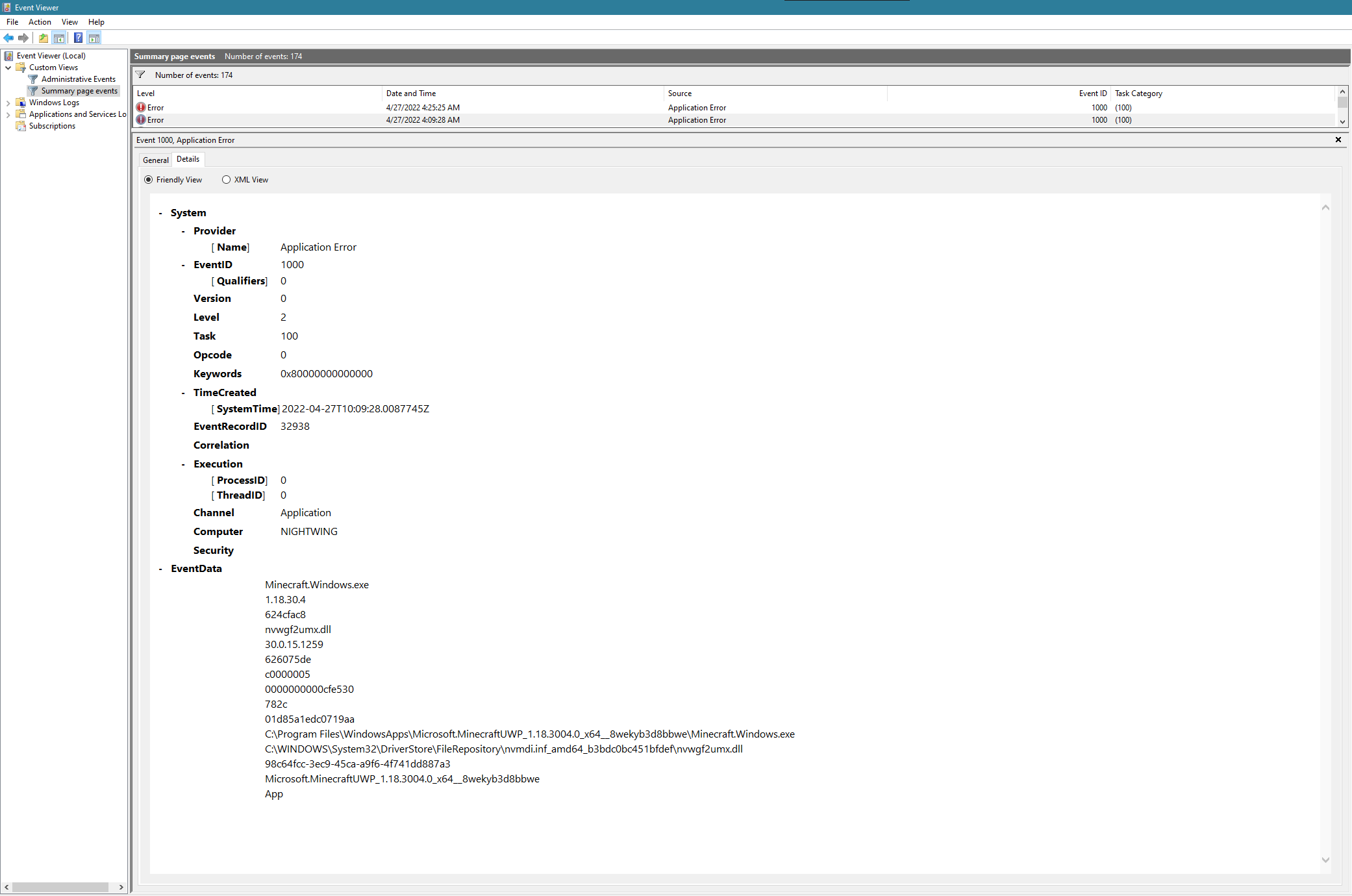This screenshot has height=896, width=1352.
Task: Expand Applications and Services Logs node
Action: pos(8,114)
